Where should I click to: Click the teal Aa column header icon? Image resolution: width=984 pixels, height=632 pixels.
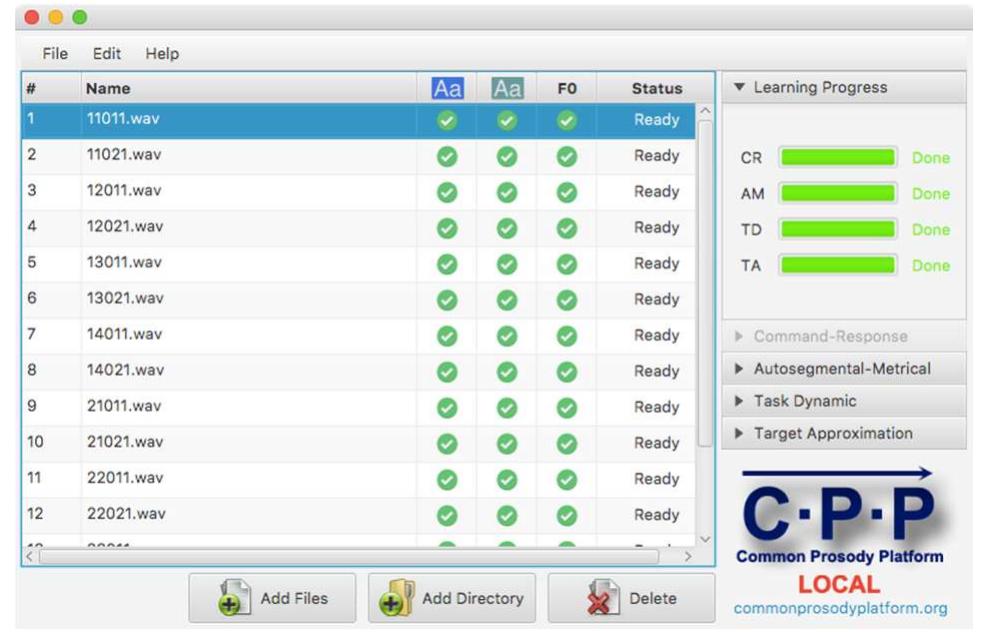(x=507, y=88)
